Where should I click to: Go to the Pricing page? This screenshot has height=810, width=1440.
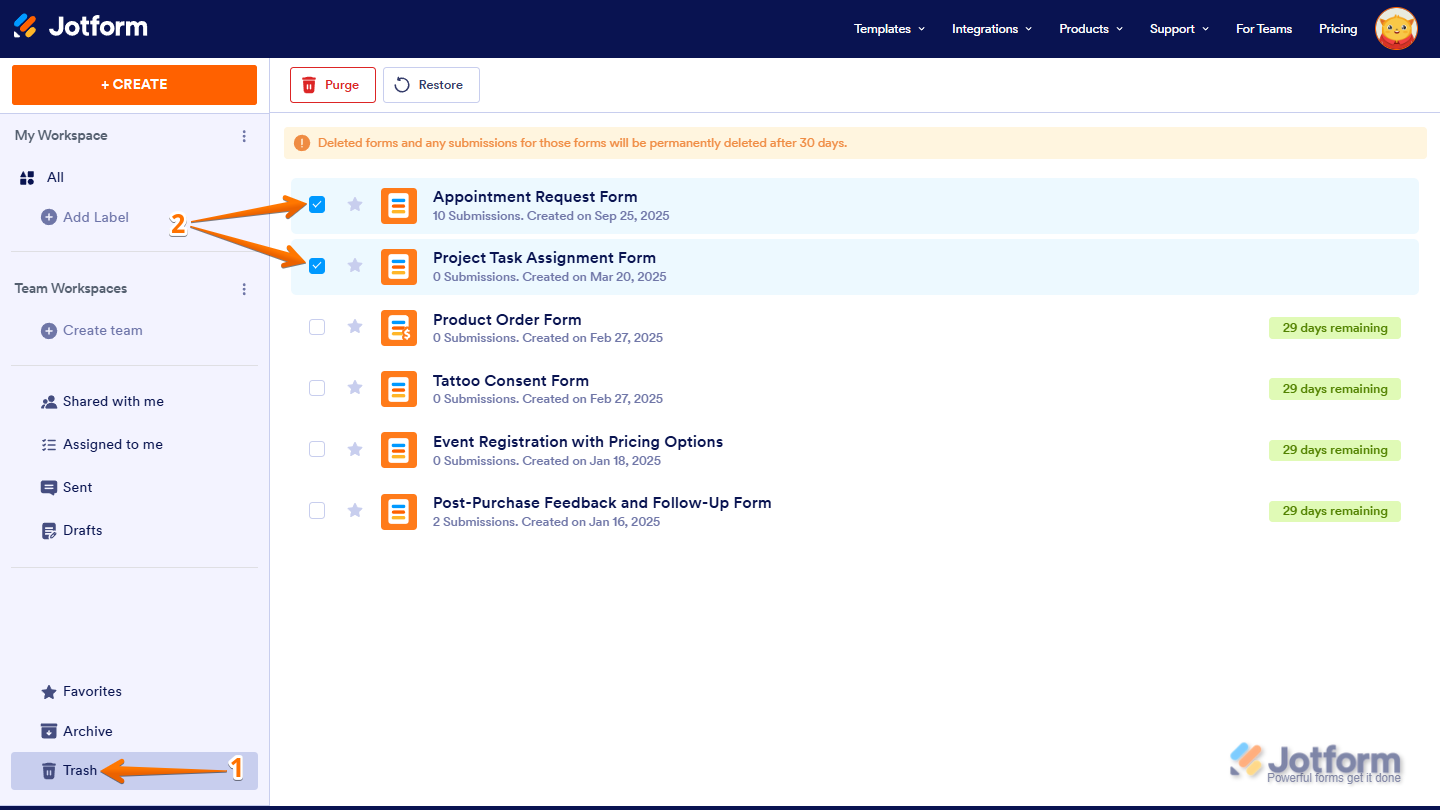tap(1338, 29)
